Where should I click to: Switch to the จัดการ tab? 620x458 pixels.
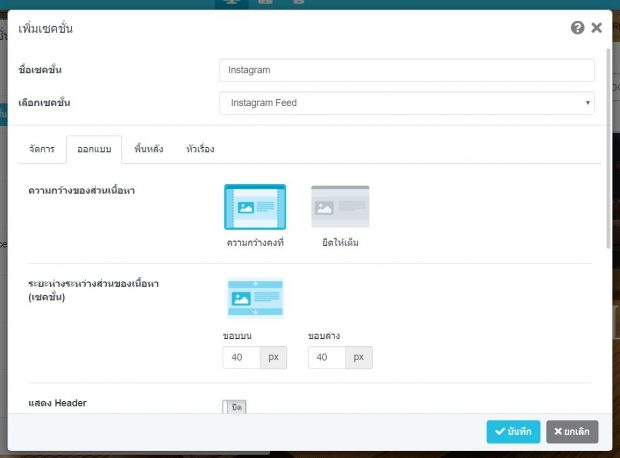click(42, 149)
